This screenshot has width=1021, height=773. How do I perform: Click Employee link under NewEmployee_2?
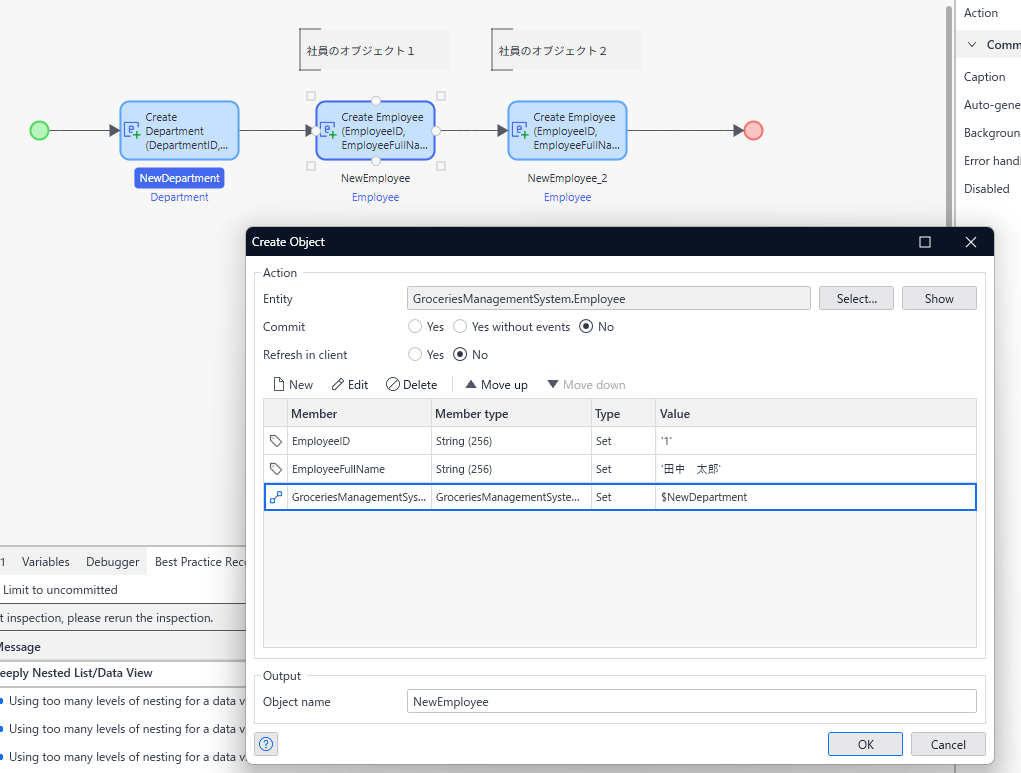click(567, 197)
